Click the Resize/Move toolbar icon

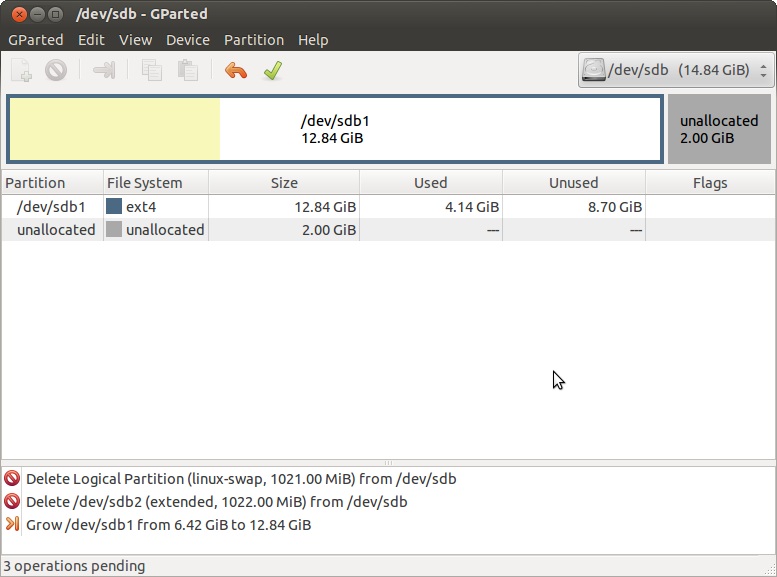coord(105,70)
